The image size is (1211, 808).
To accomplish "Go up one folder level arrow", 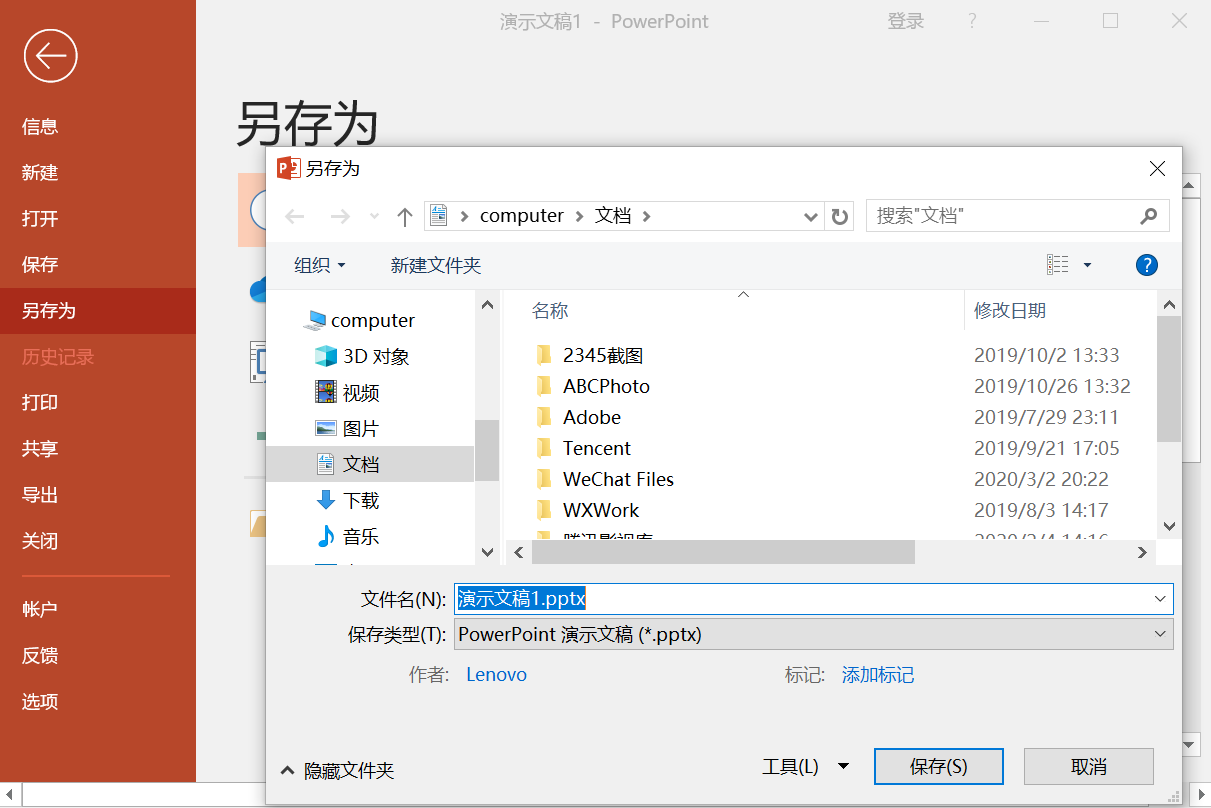I will [x=404, y=216].
